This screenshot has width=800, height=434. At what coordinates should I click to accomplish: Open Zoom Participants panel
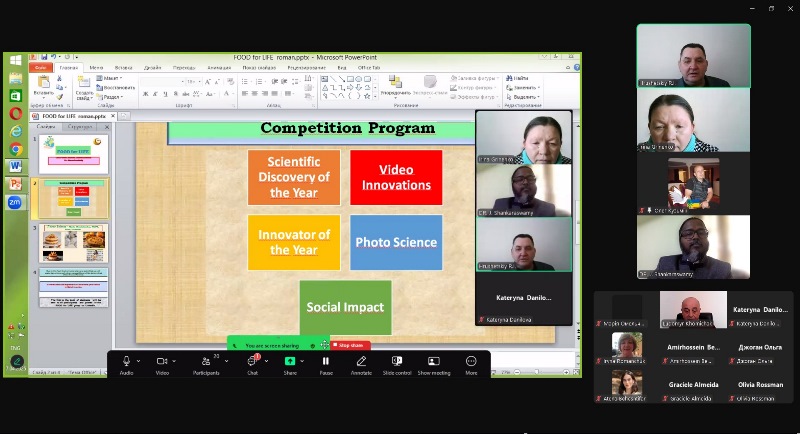[206, 365]
